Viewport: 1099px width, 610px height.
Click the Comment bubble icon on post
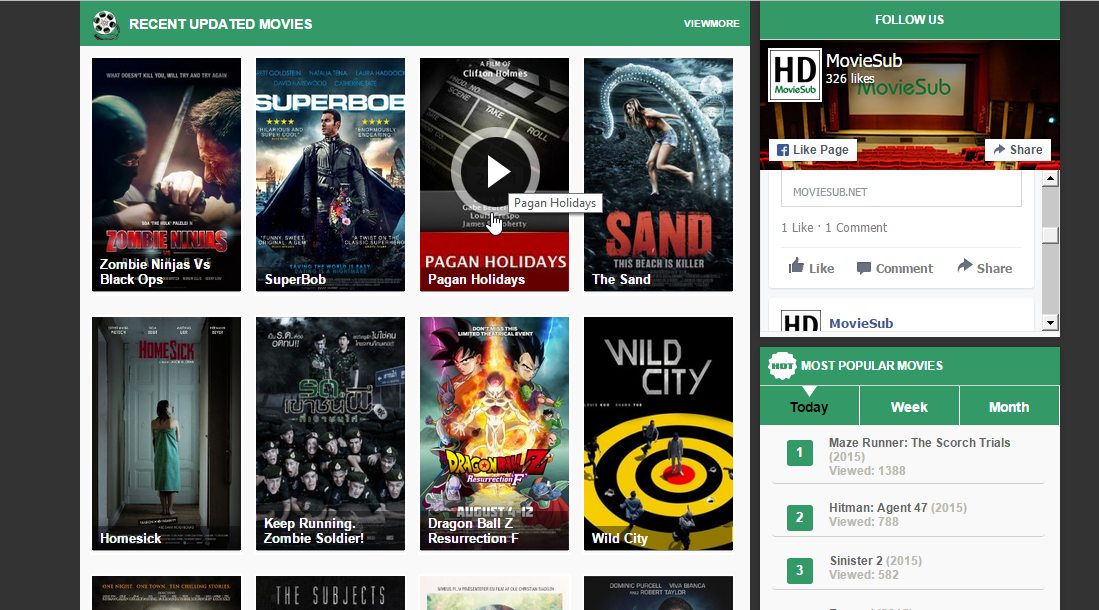pyautogui.click(x=864, y=268)
